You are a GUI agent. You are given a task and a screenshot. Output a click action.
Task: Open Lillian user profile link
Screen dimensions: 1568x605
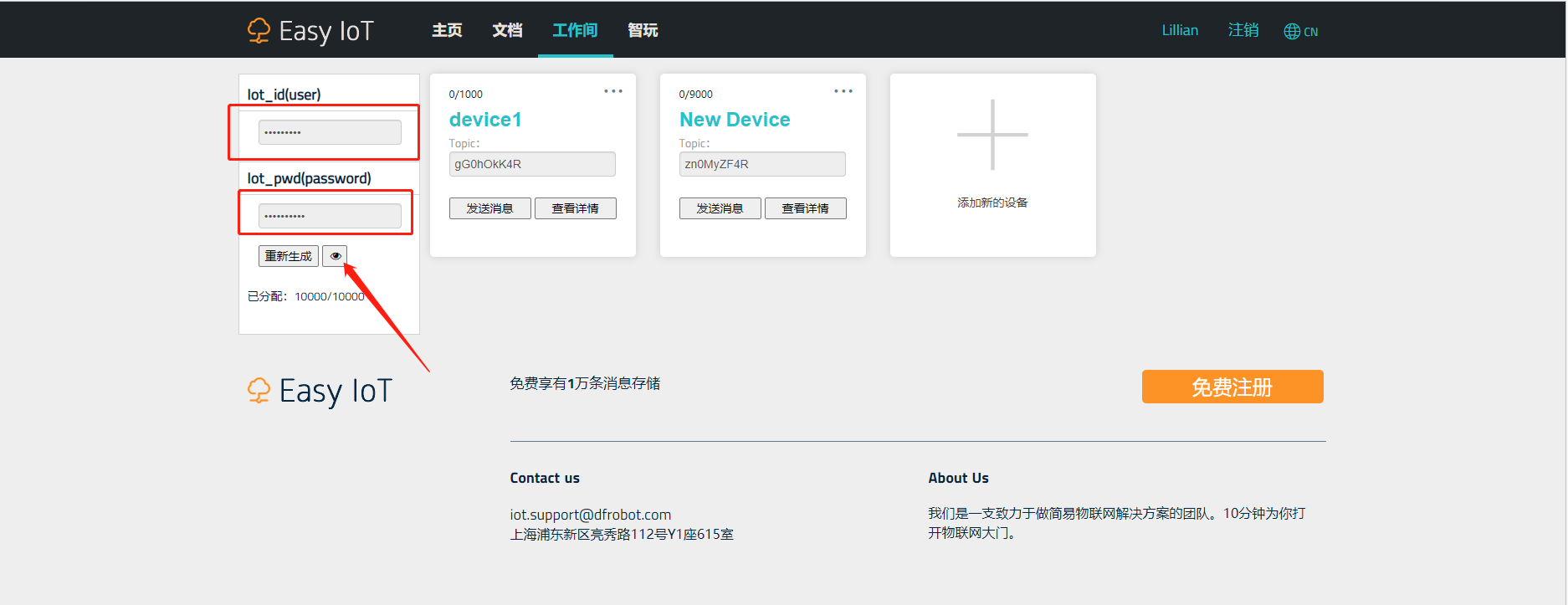[x=1180, y=30]
